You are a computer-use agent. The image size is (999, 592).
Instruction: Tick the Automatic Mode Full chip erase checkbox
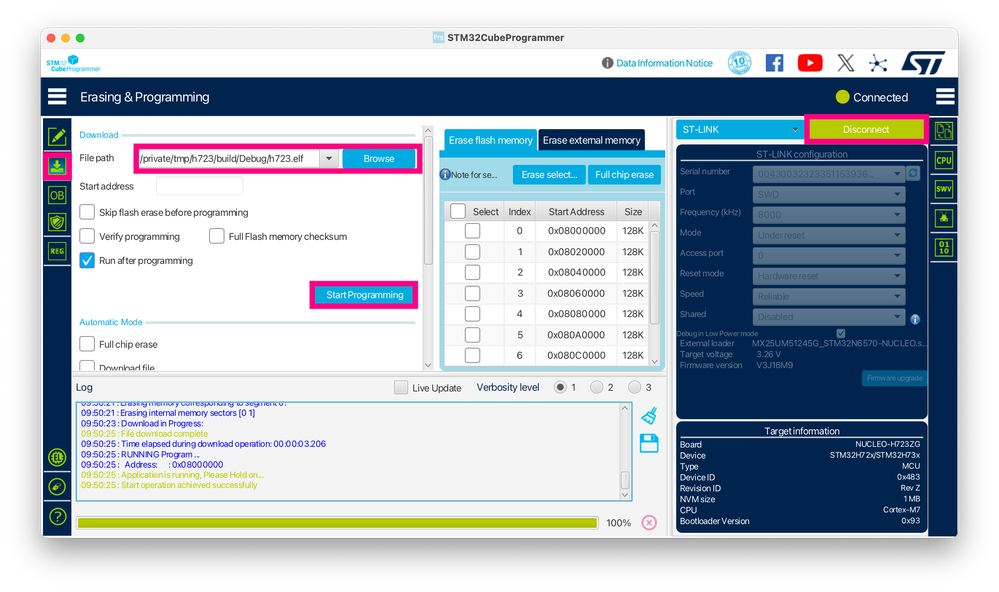point(87,344)
